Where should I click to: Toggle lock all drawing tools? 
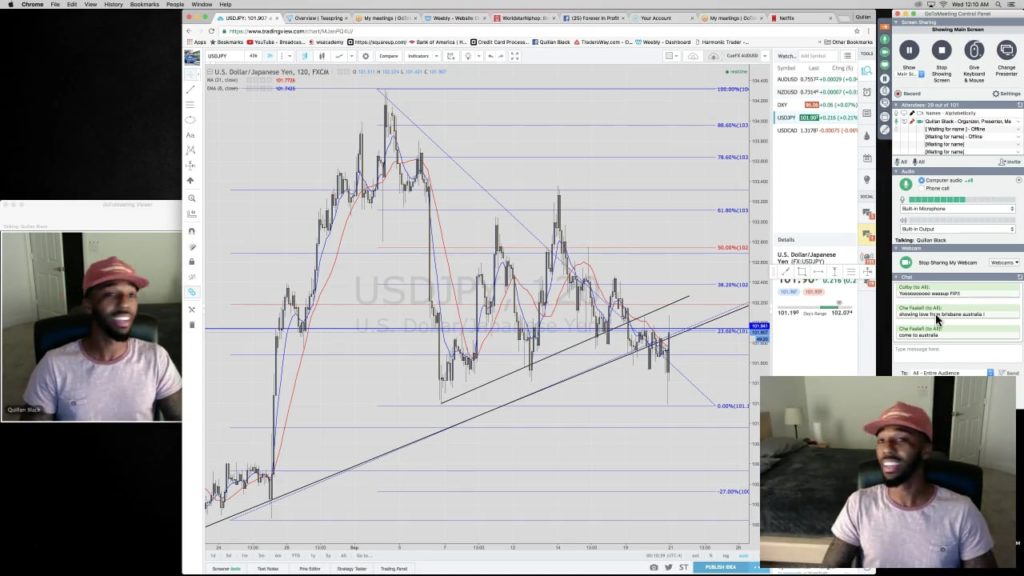click(x=191, y=261)
